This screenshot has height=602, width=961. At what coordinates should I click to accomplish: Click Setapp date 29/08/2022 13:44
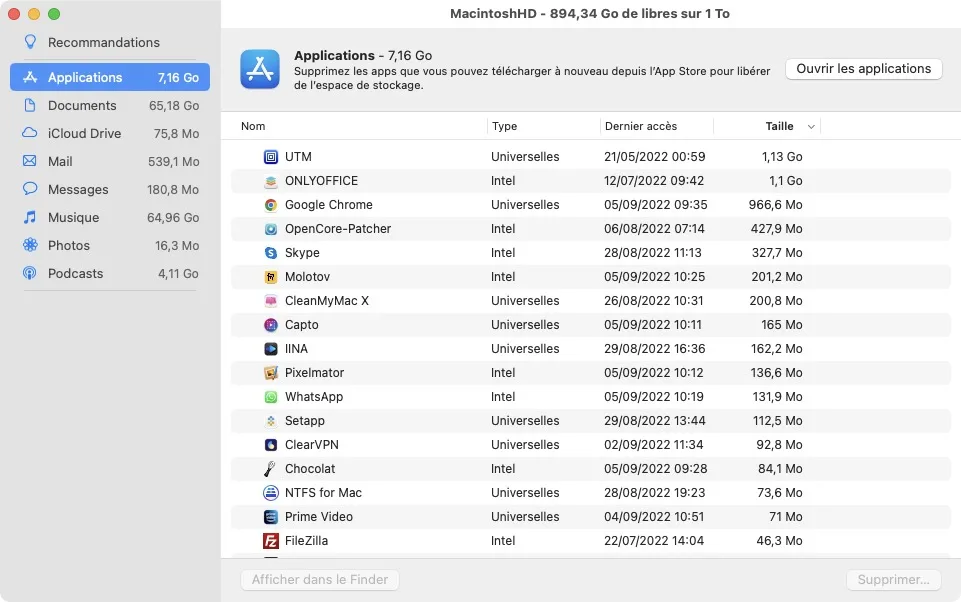point(655,421)
